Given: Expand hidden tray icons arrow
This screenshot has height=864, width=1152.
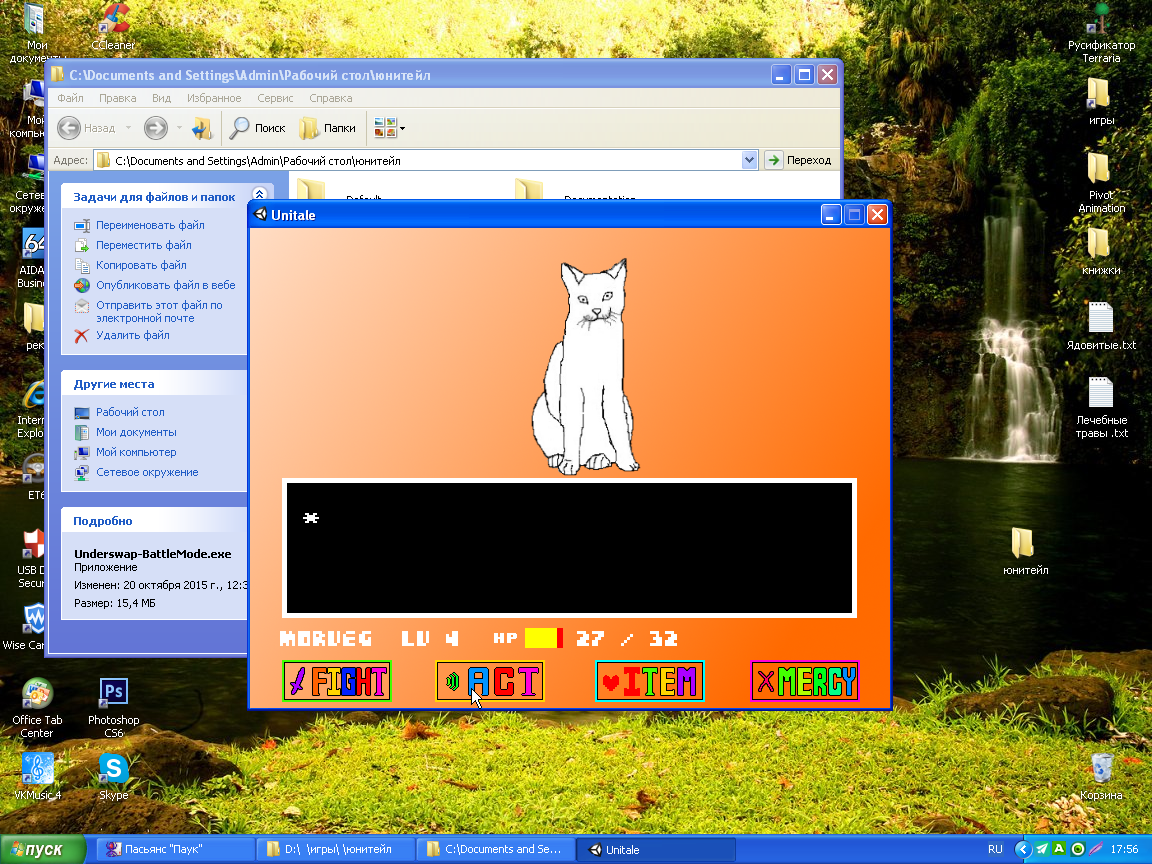Looking at the screenshot, I should coord(1022,849).
